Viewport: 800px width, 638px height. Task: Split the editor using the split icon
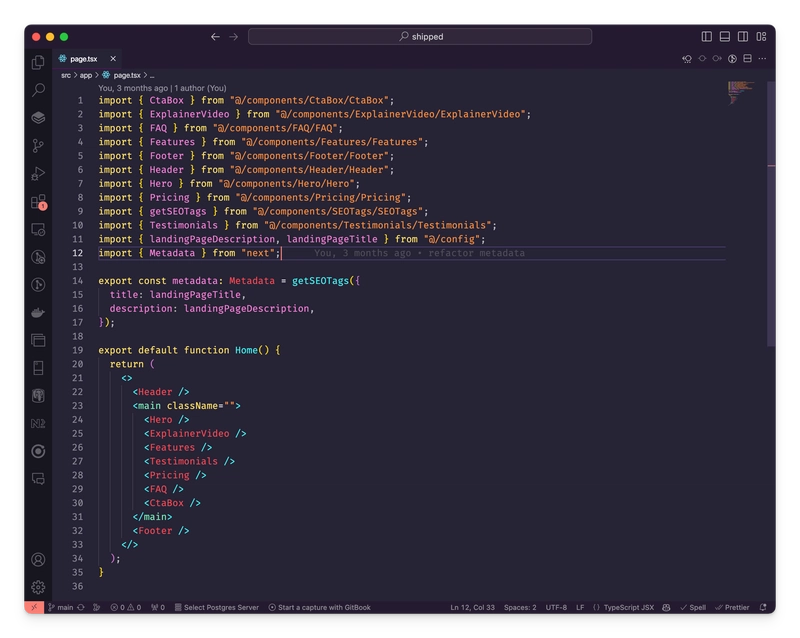(x=747, y=59)
